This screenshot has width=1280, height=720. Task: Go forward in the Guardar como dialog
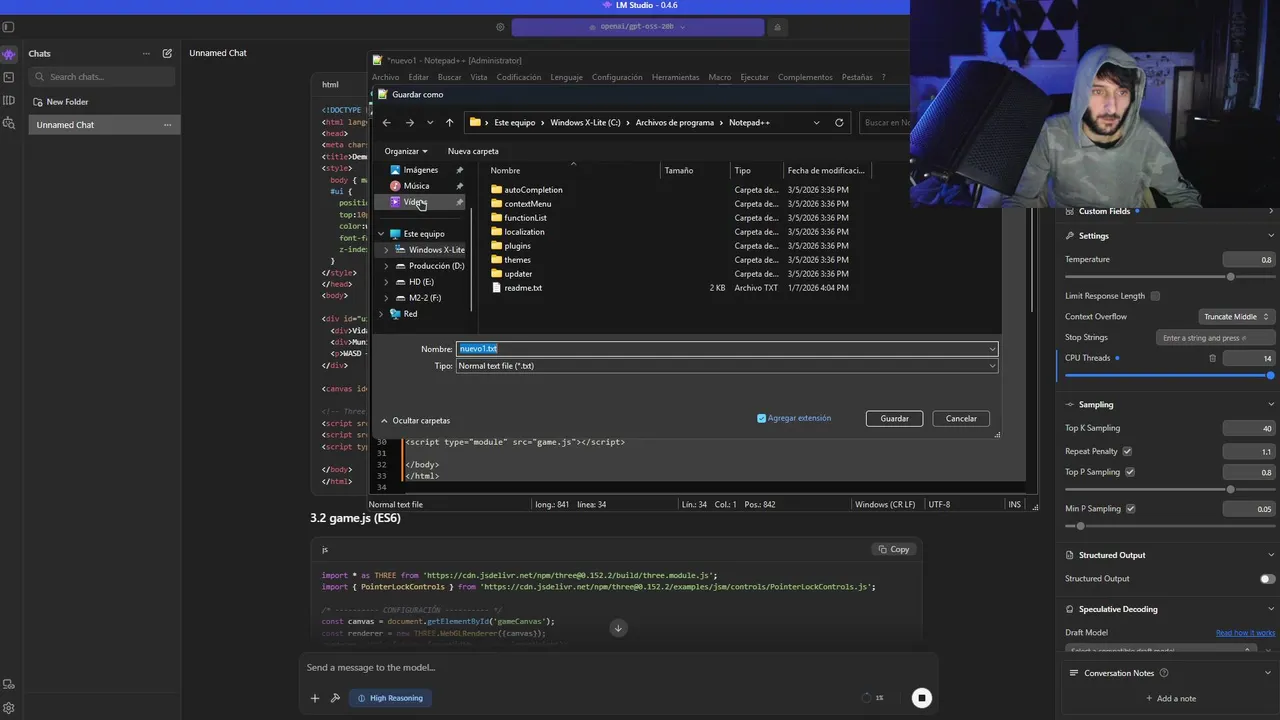(x=409, y=122)
